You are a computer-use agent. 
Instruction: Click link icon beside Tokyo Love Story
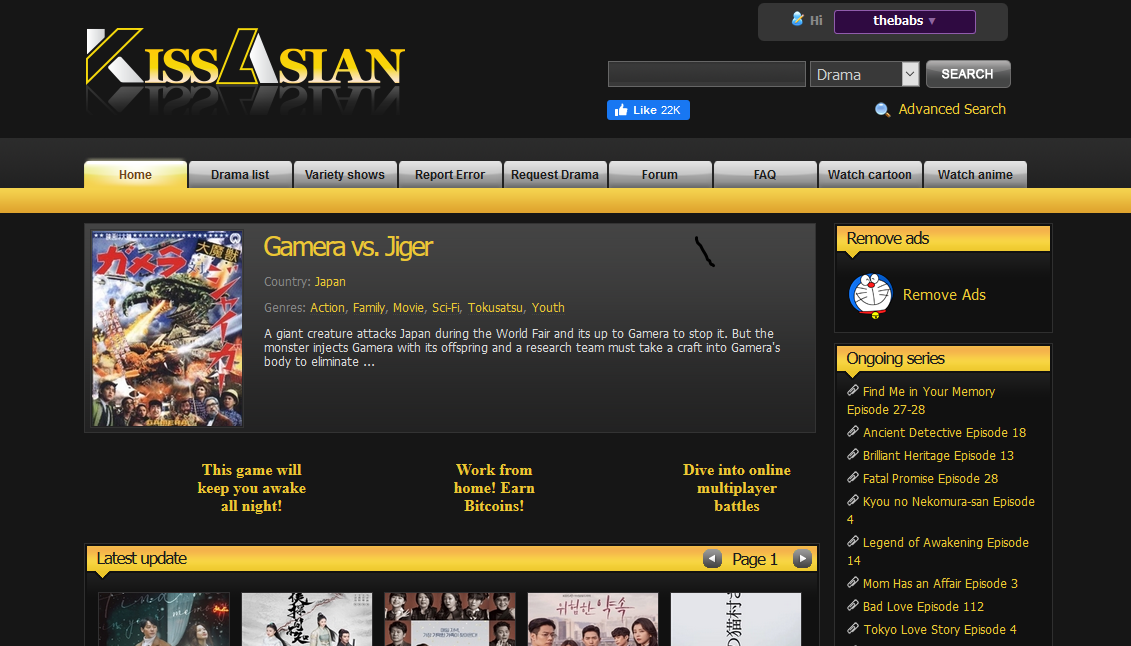tap(853, 629)
